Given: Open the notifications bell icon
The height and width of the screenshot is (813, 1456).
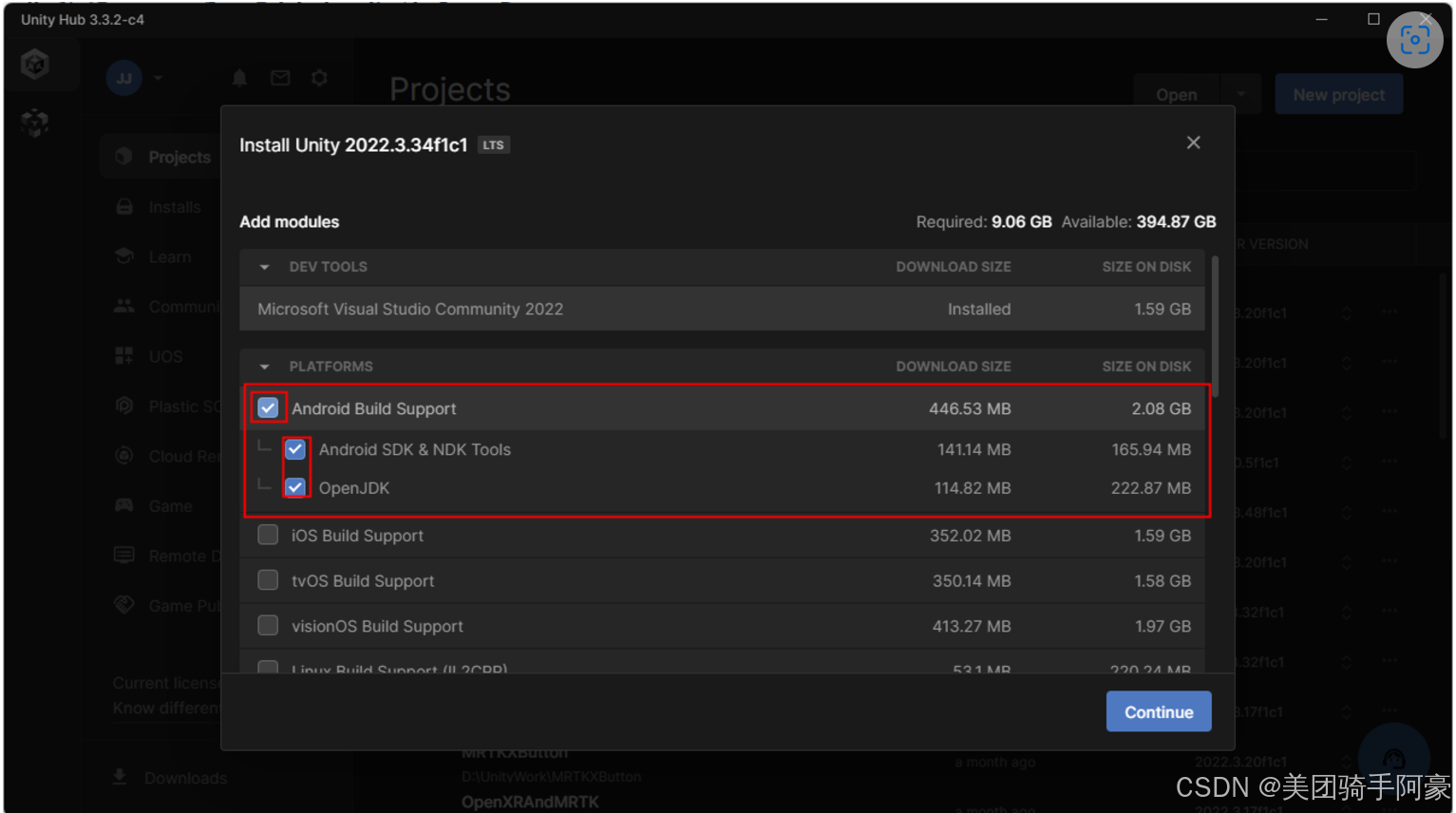Looking at the screenshot, I should tap(239, 78).
